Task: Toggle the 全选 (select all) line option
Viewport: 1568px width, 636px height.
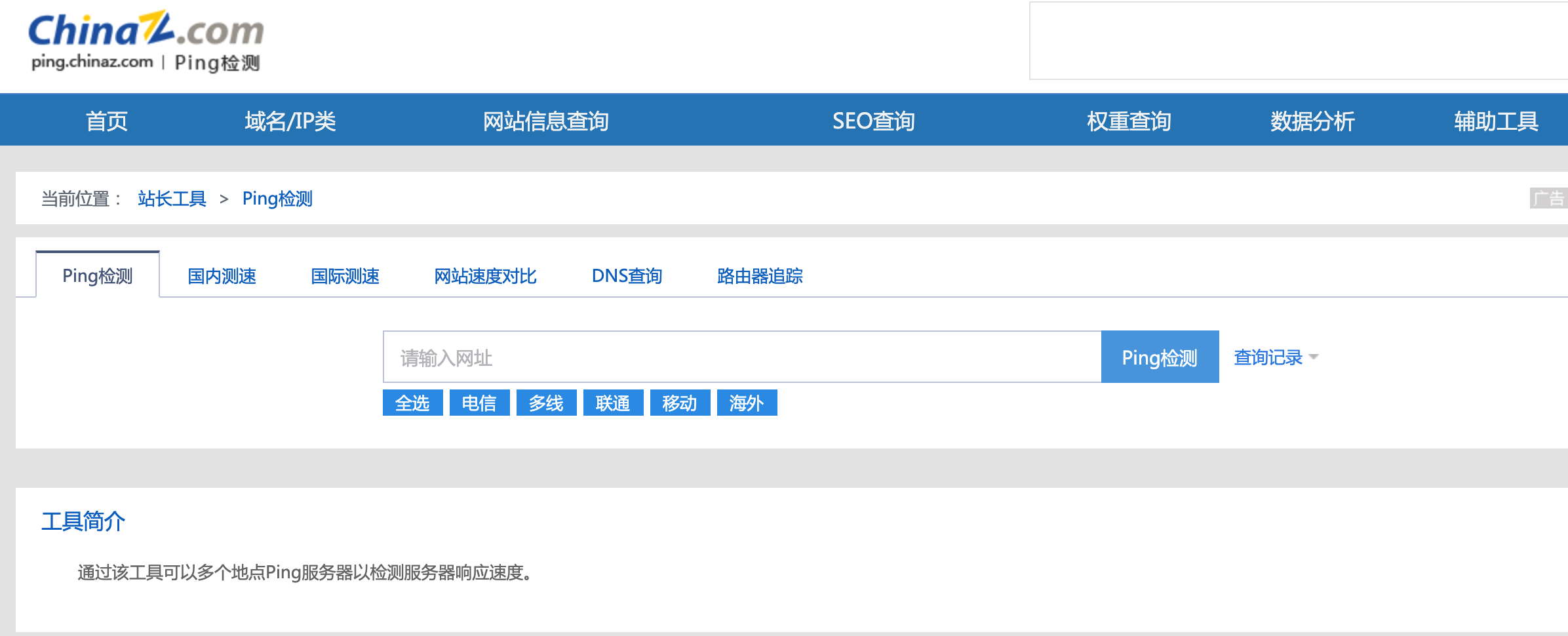Action: 412,403
